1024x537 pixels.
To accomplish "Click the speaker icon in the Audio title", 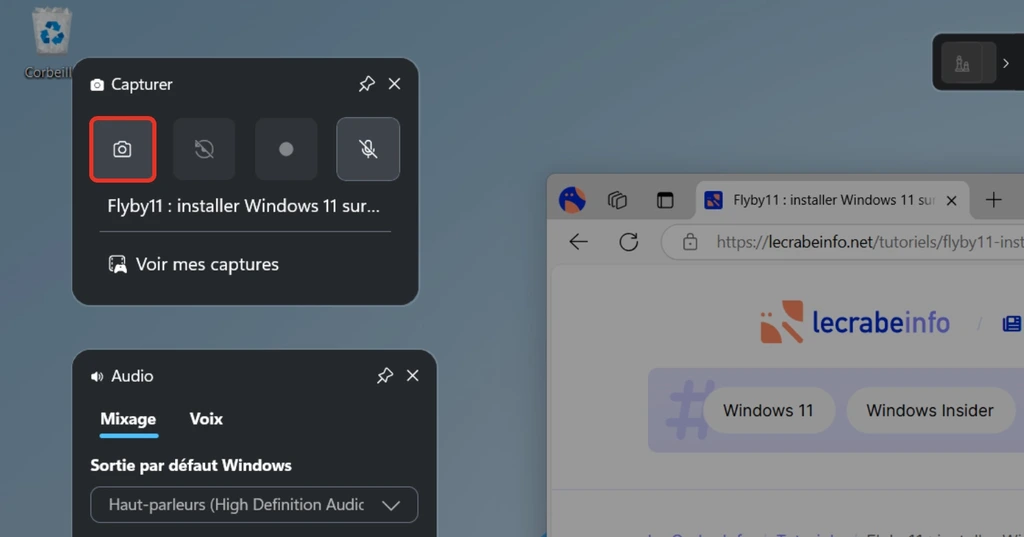I will [97, 376].
